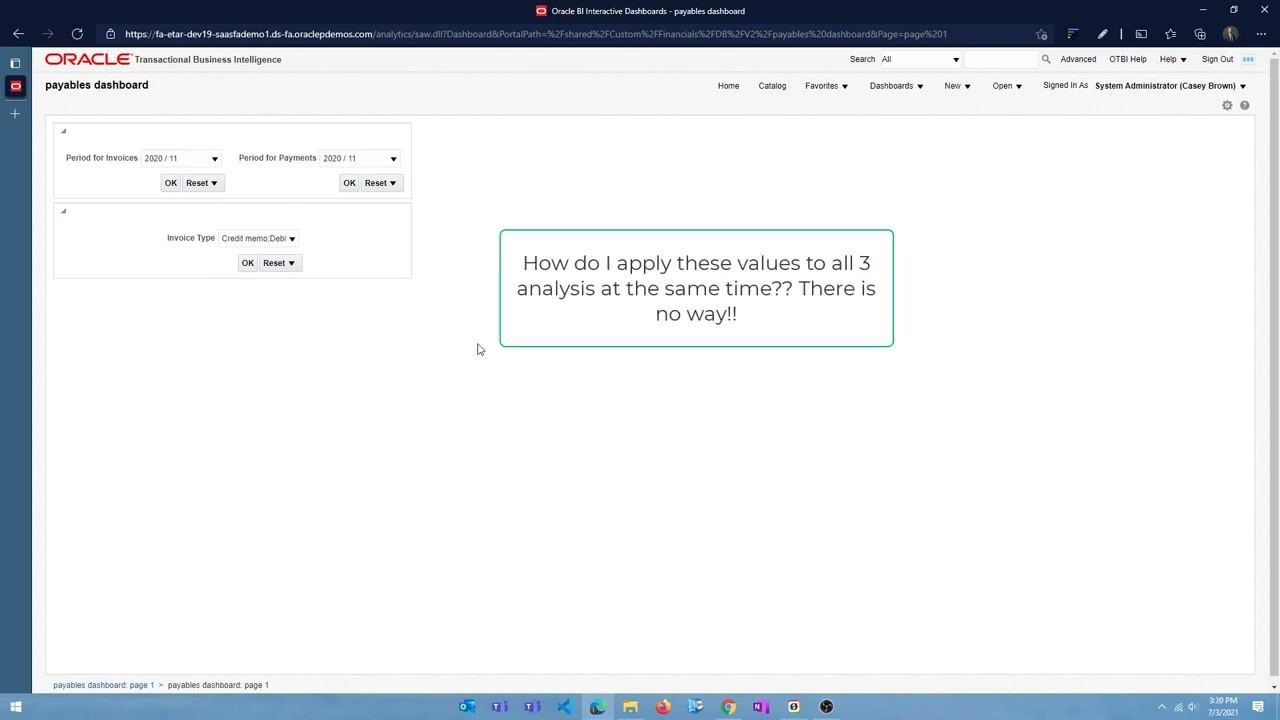Open File Explorer from the taskbar

[630, 707]
